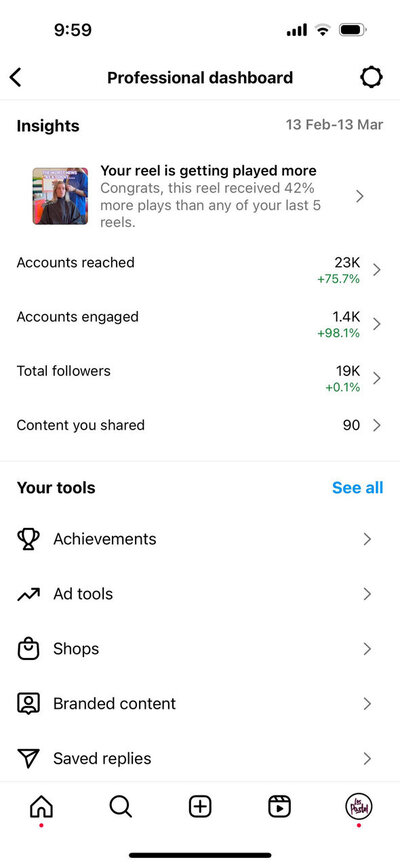Tap the Shops bag icon
Screen dimensions: 400x866
point(28,649)
